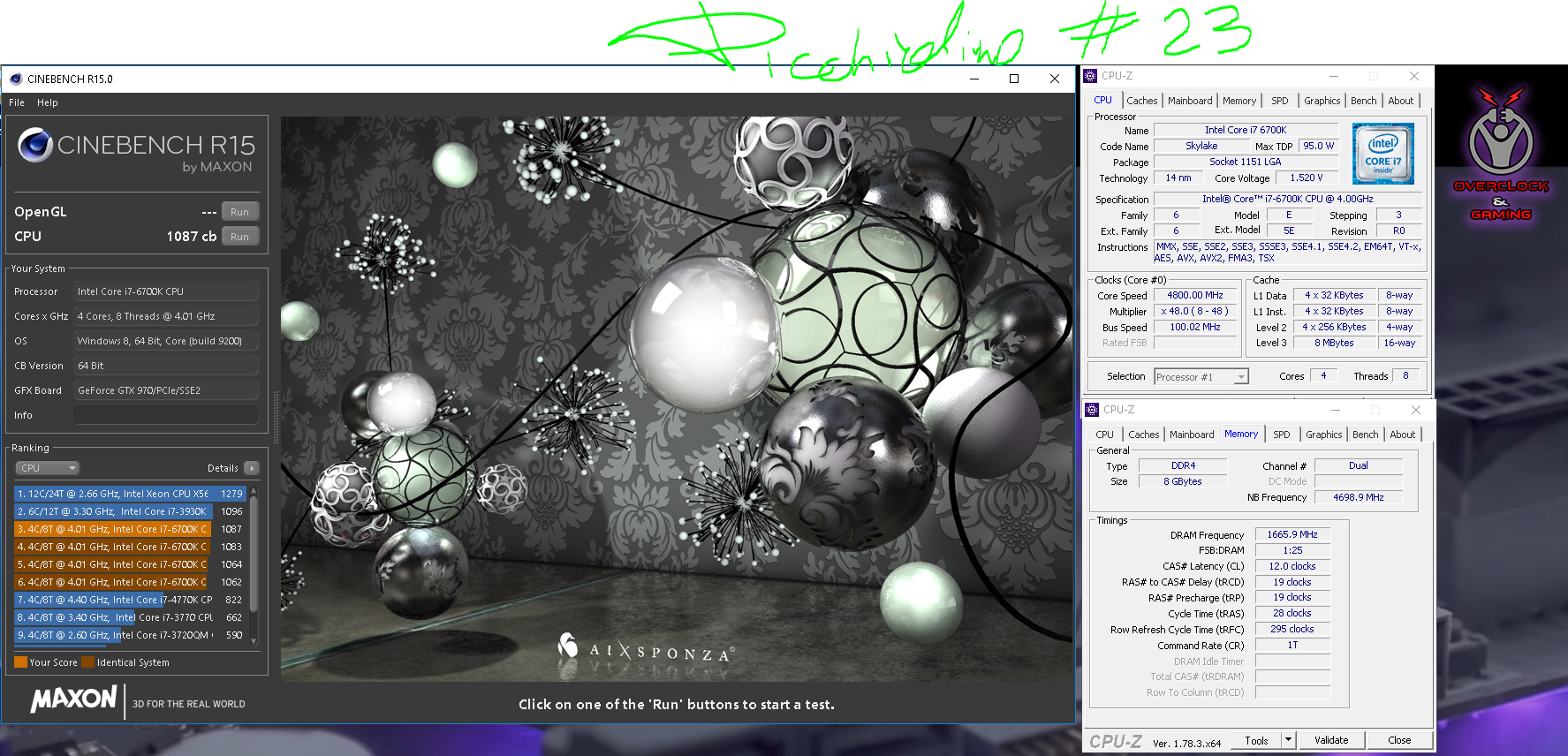Select ranking row with score 1083

click(x=130, y=547)
